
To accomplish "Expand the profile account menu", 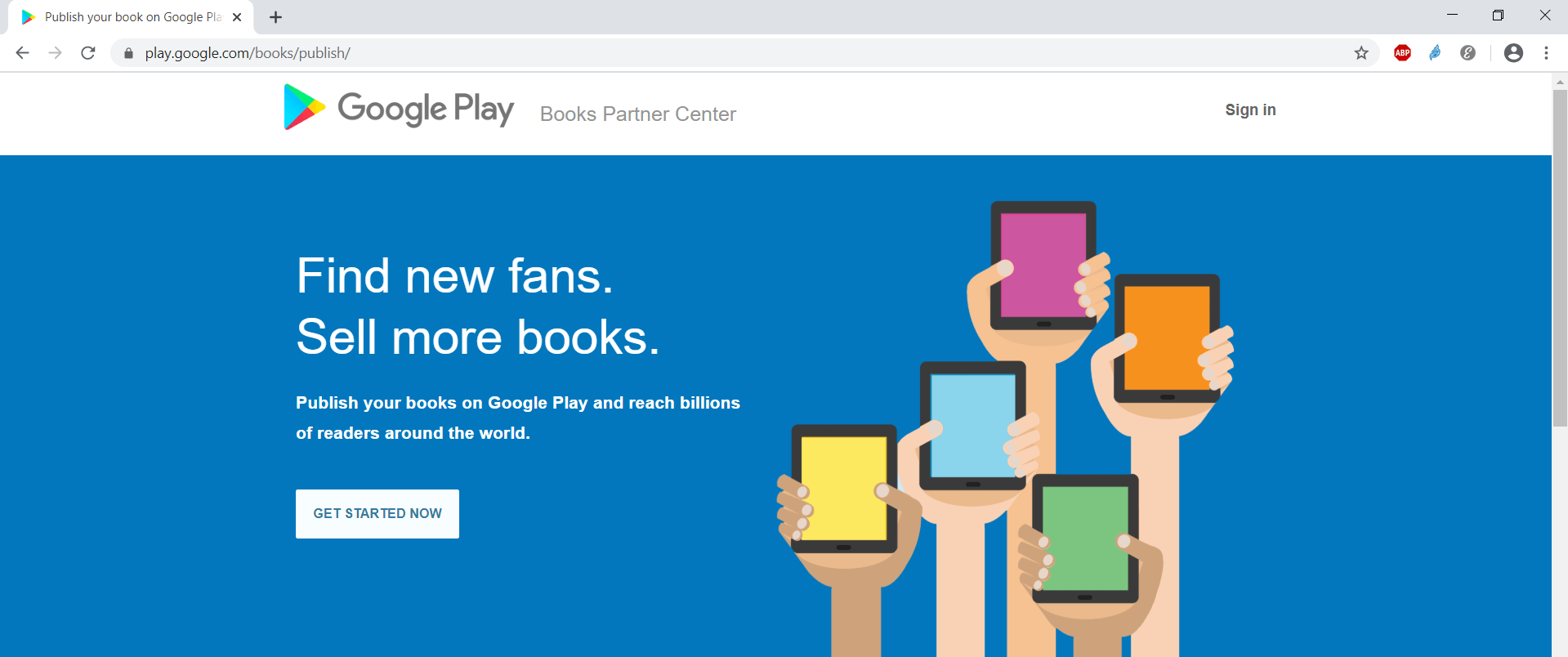I will (x=1513, y=52).
